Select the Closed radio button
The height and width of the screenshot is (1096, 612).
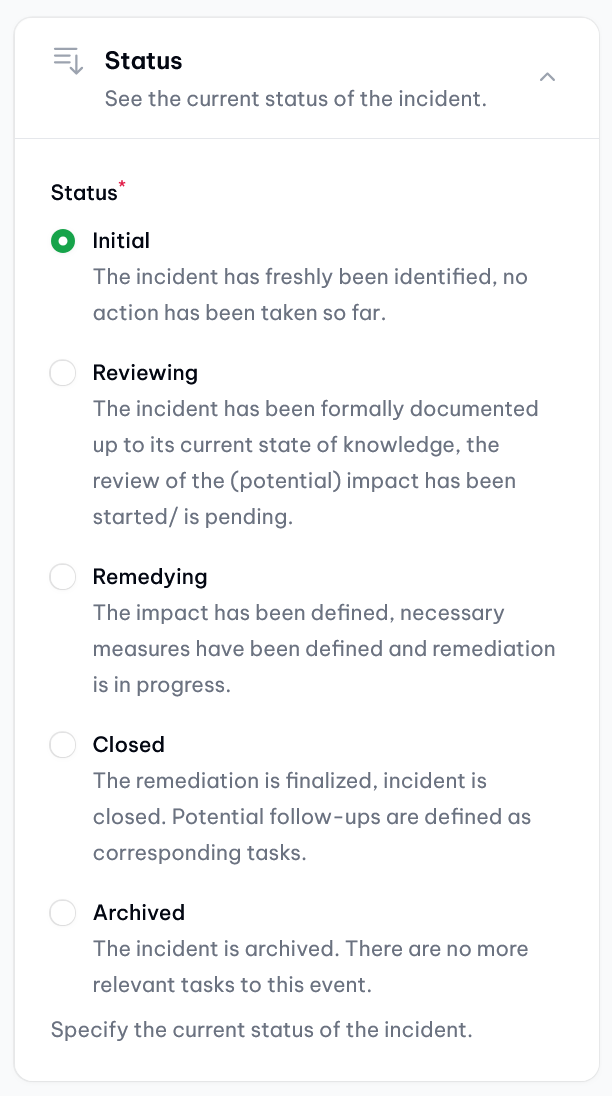(63, 744)
